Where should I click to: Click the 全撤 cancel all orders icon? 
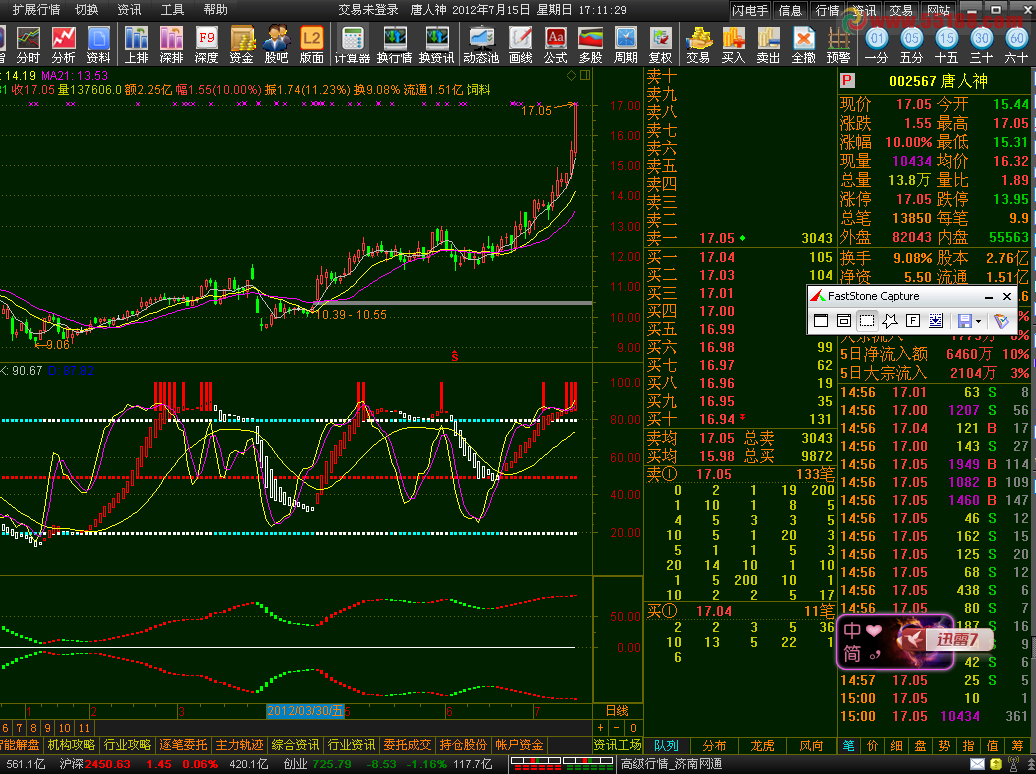(803, 45)
